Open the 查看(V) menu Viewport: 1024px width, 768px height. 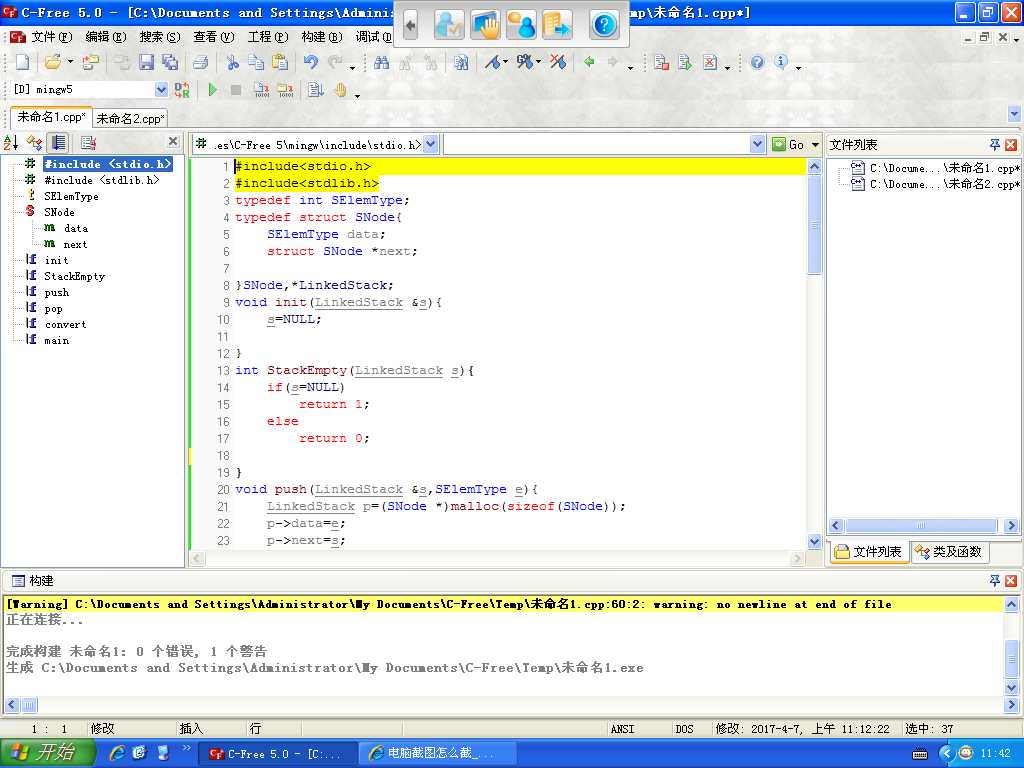pyautogui.click(x=214, y=37)
